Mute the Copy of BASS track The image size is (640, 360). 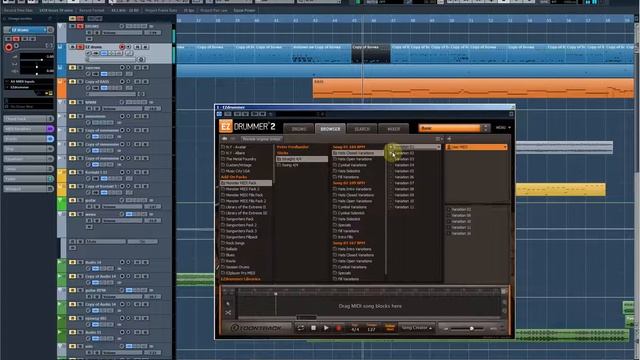[x=72, y=82]
